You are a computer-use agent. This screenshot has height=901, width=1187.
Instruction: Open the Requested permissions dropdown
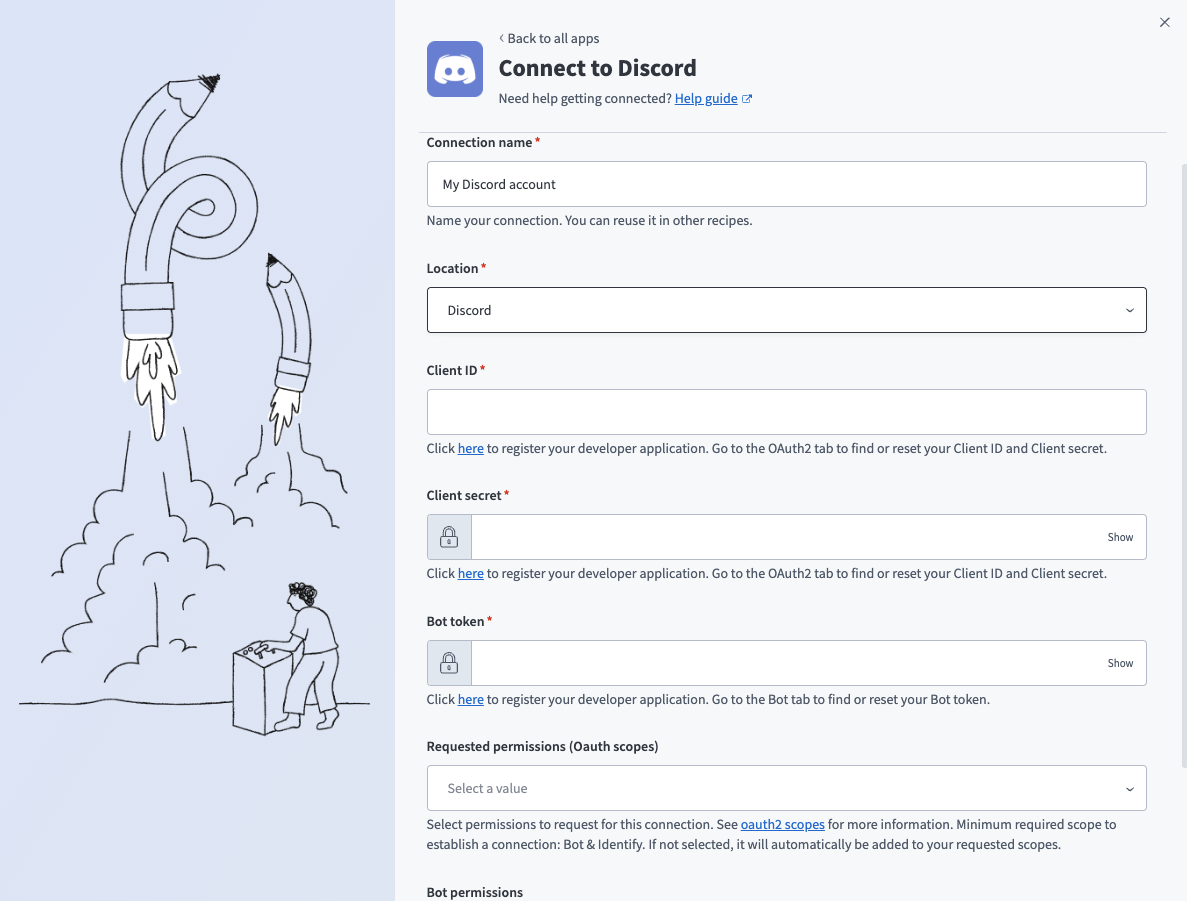point(787,788)
